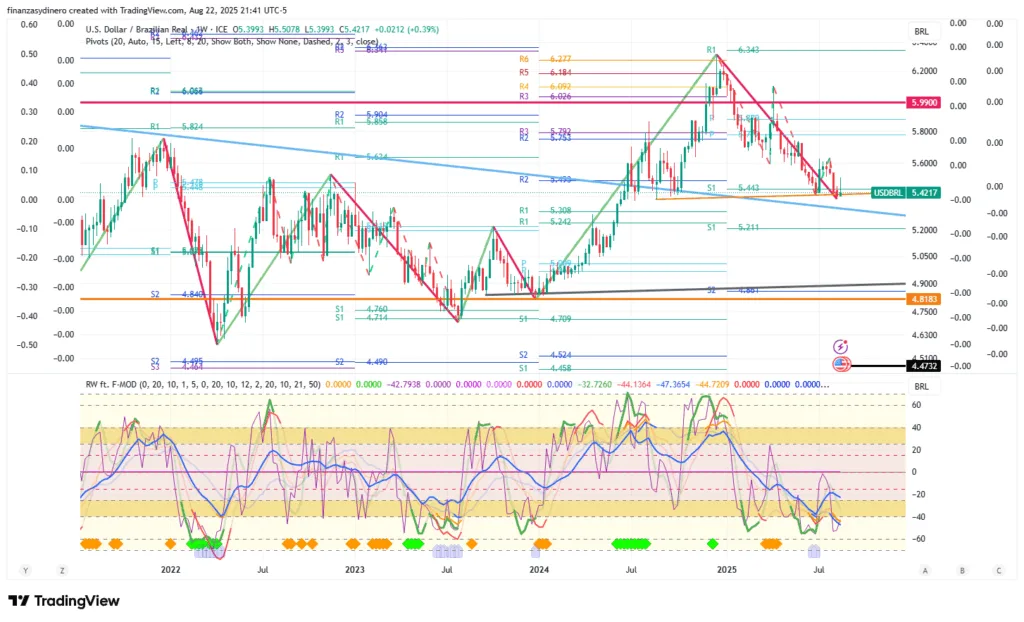
Task: Click the purple lightning bolt icon
Action: coord(840,346)
